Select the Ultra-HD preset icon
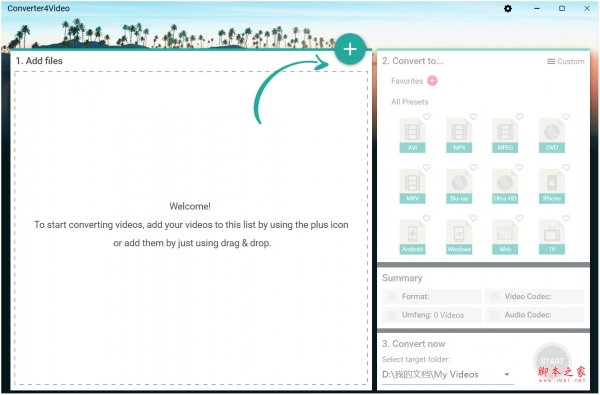 [505, 186]
